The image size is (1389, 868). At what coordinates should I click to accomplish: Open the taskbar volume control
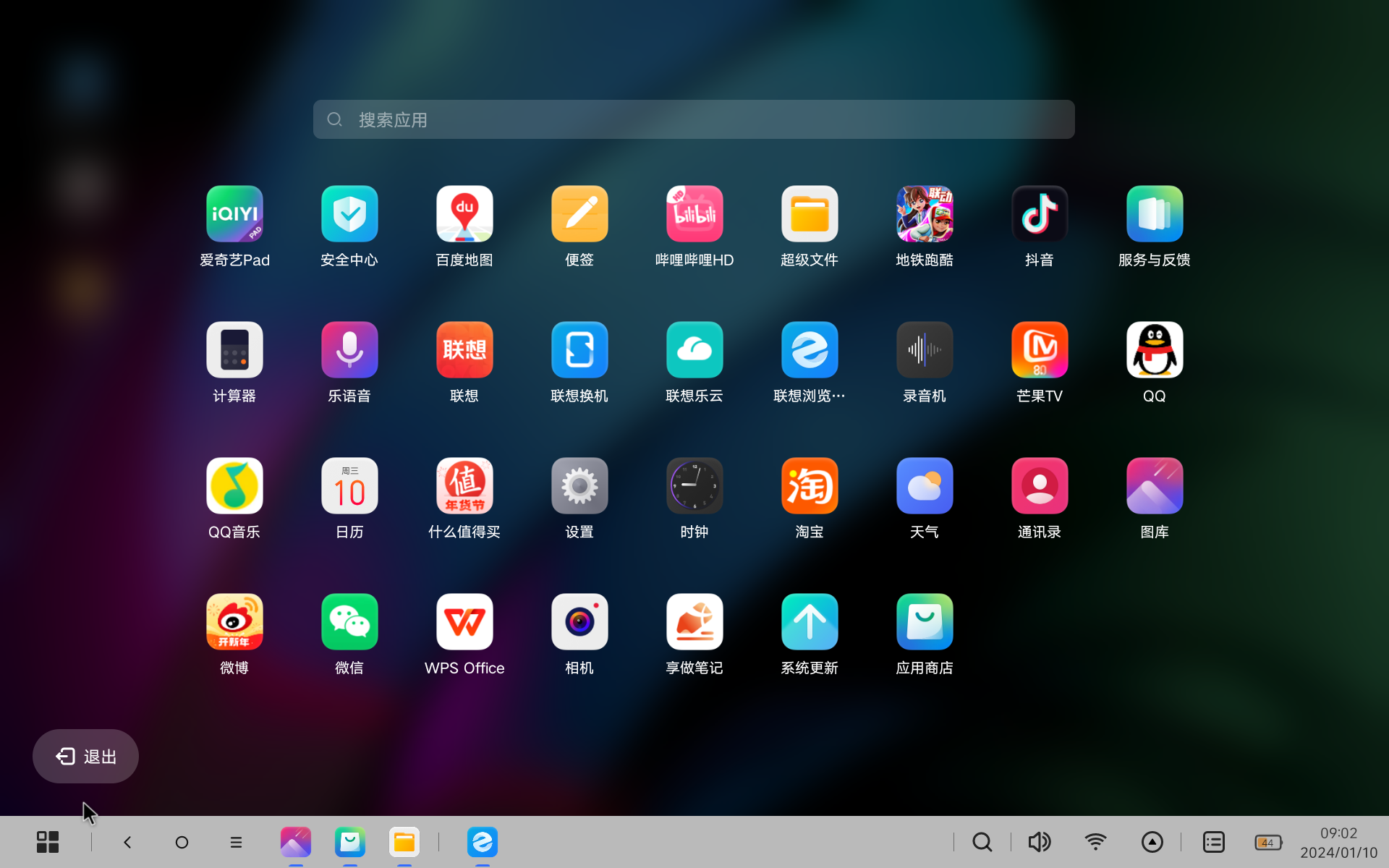pos(1040,842)
